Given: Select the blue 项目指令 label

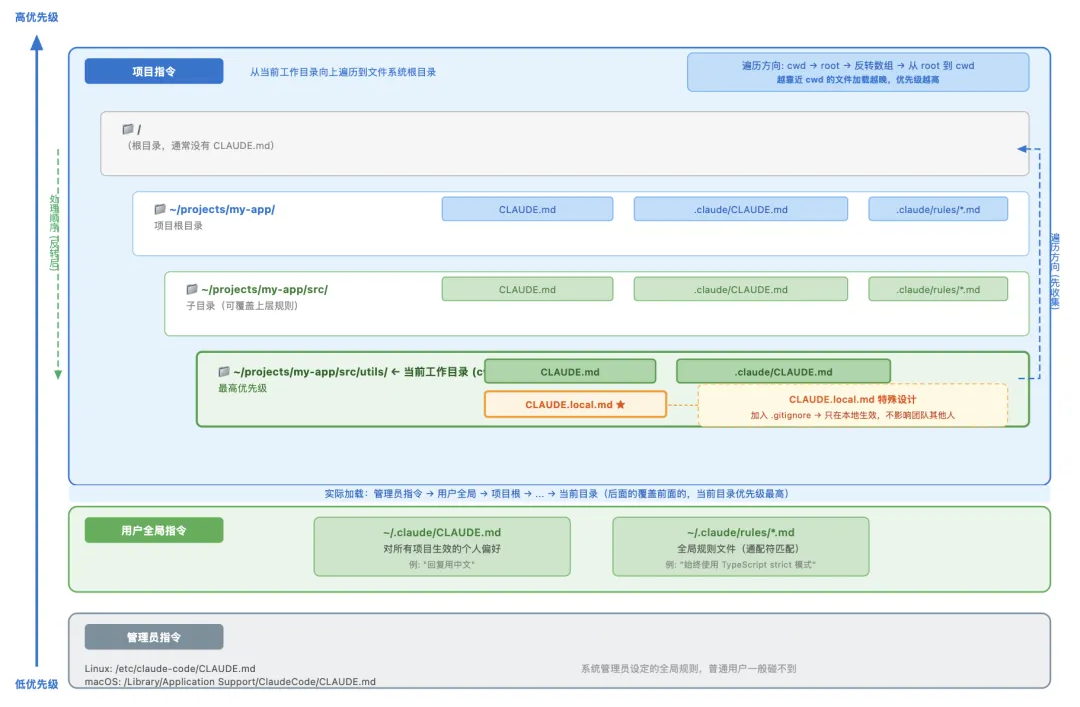Looking at the screenshot, I should pos(154,71).
